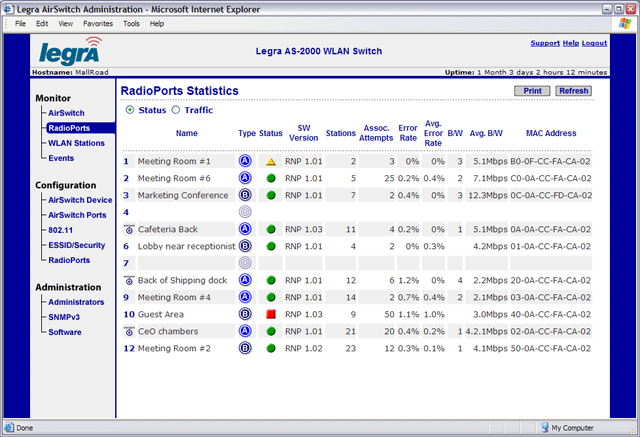Click the antenna icon left of Cafeteria Back

tap(129, 229)
